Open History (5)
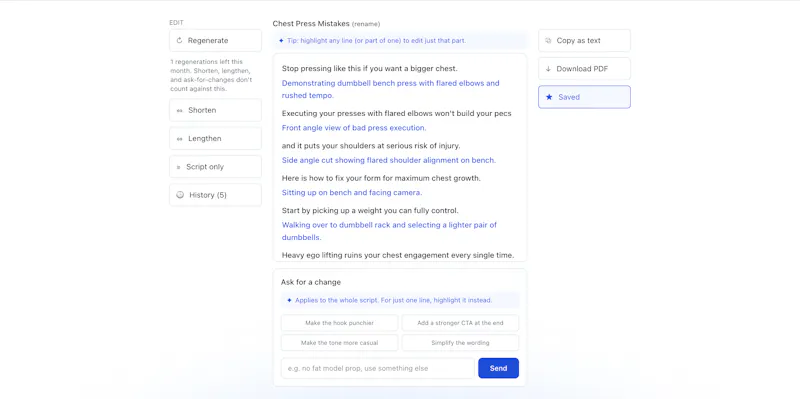 click(x=215, y=195)
